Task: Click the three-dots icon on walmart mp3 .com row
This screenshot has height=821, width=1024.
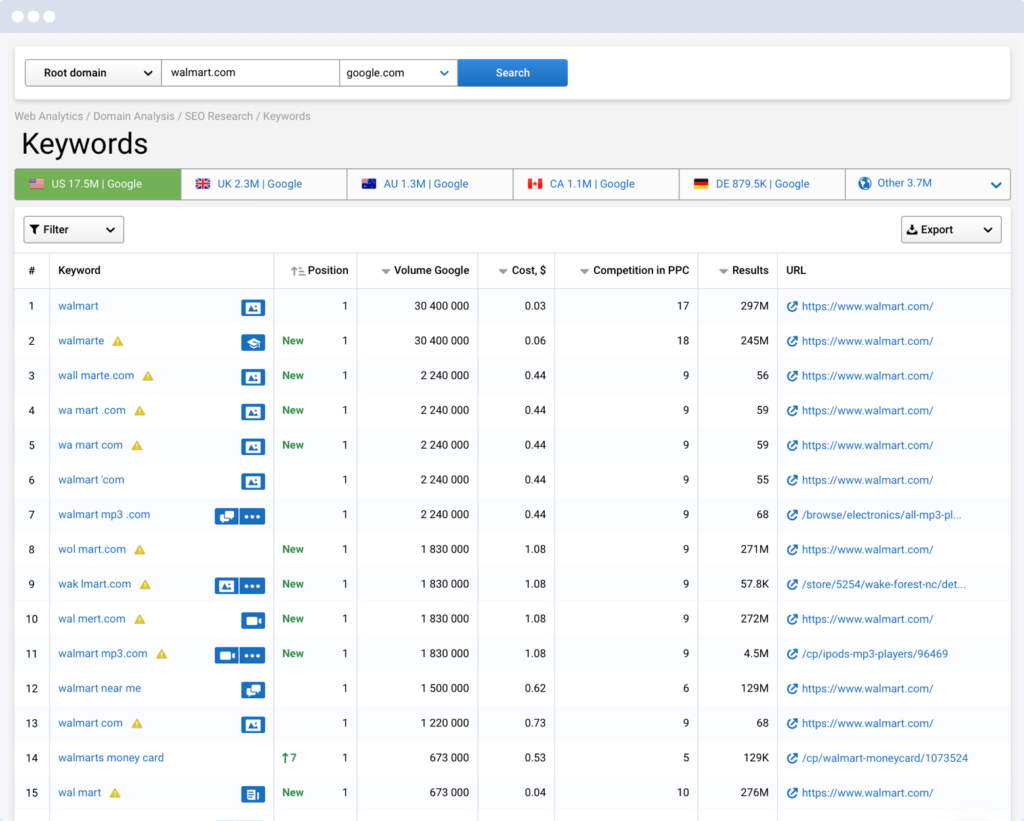Action: click(252, 516)
